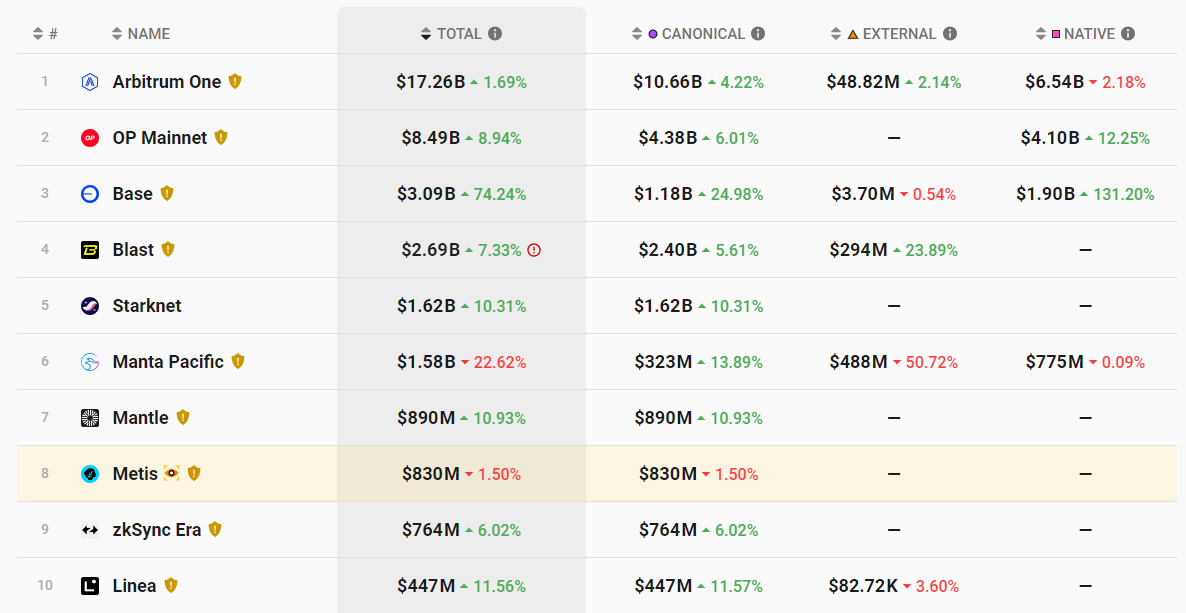
Task: Click Arbitrum One external $48.82M value
Action: [x=864, y=82]
